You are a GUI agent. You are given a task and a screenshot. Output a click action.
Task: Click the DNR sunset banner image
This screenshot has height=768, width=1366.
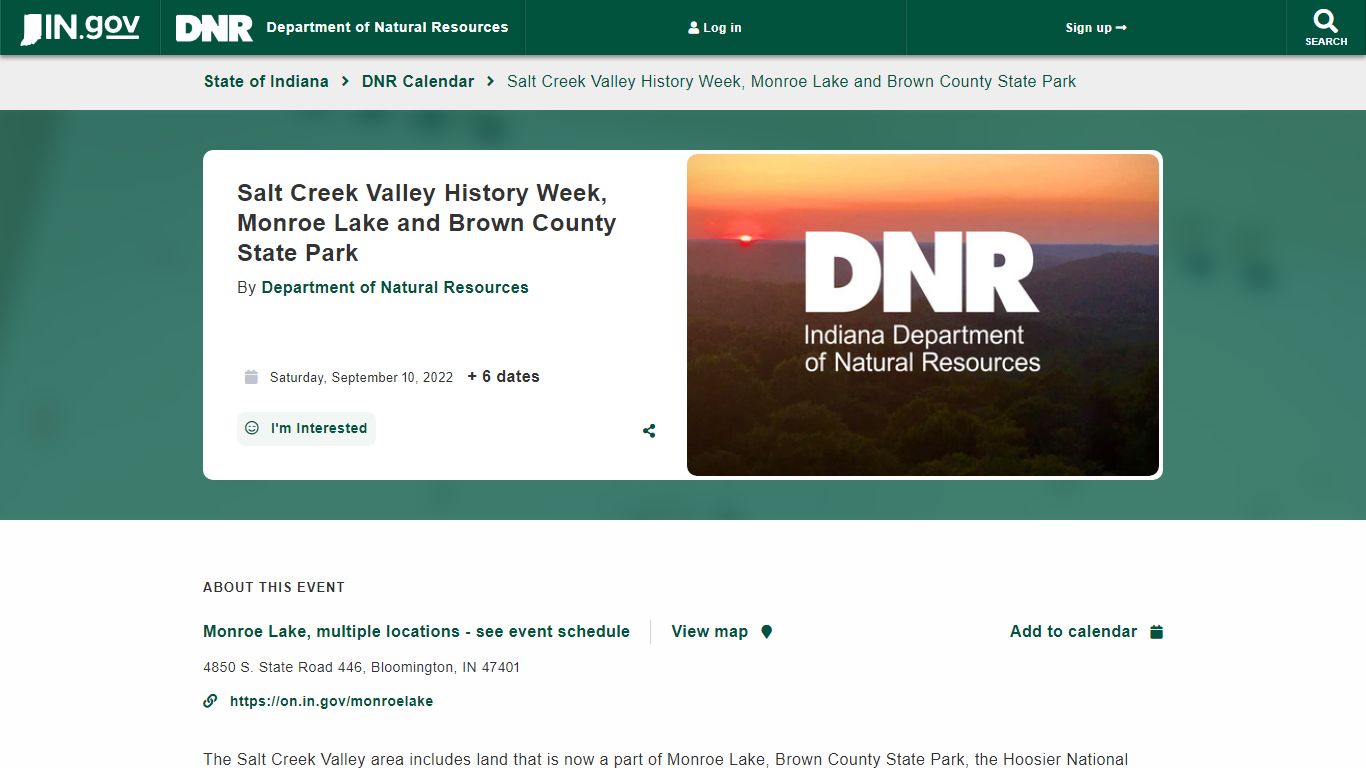[x=923, y=315]
